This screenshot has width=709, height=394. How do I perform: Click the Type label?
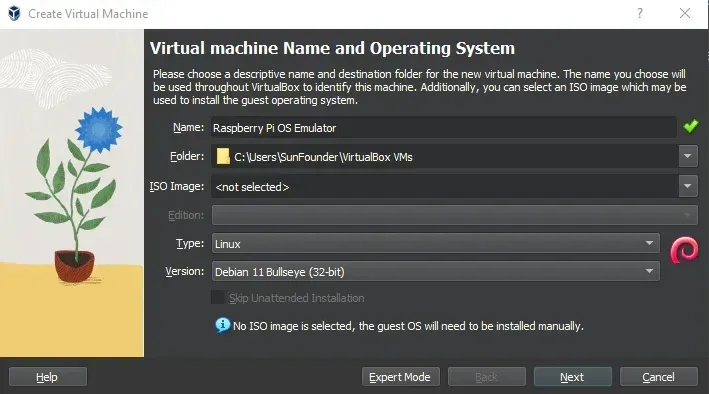tap(190, 243)
